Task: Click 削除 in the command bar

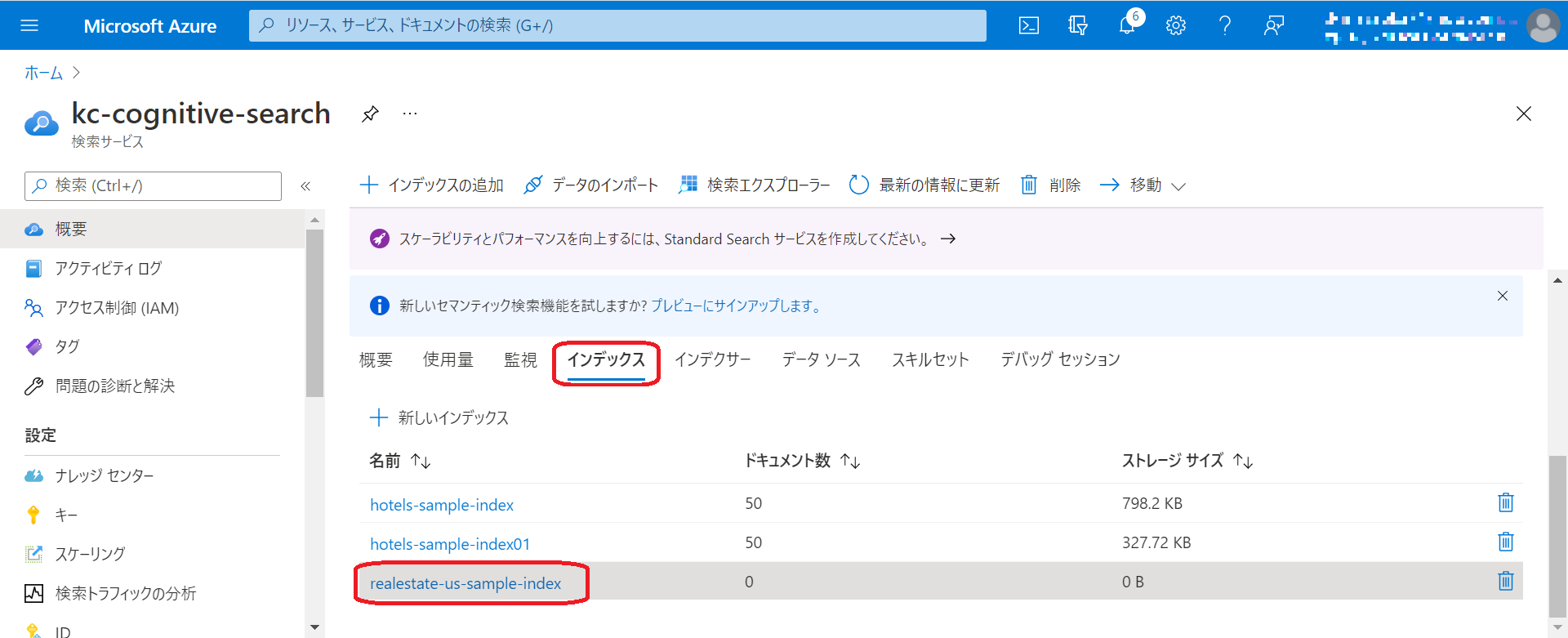Action: click(1050, 185)
